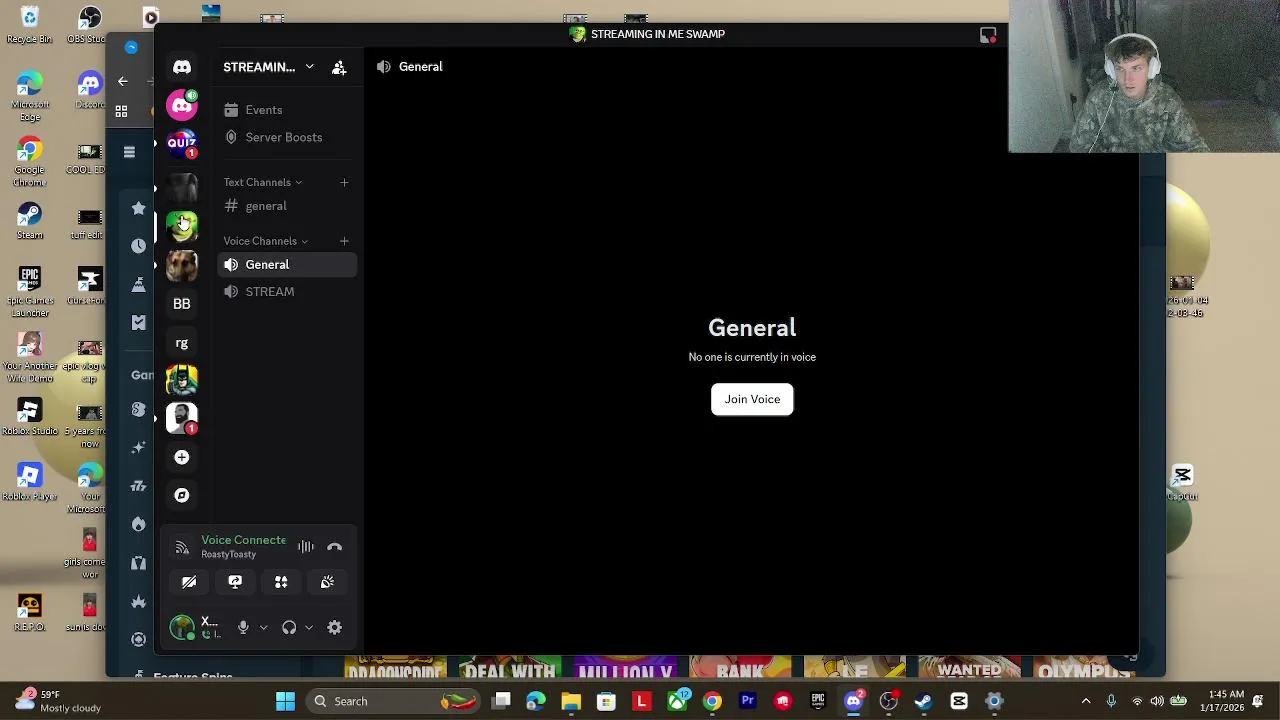Click the Windows Start button
1280x720 pixels.
285,701
